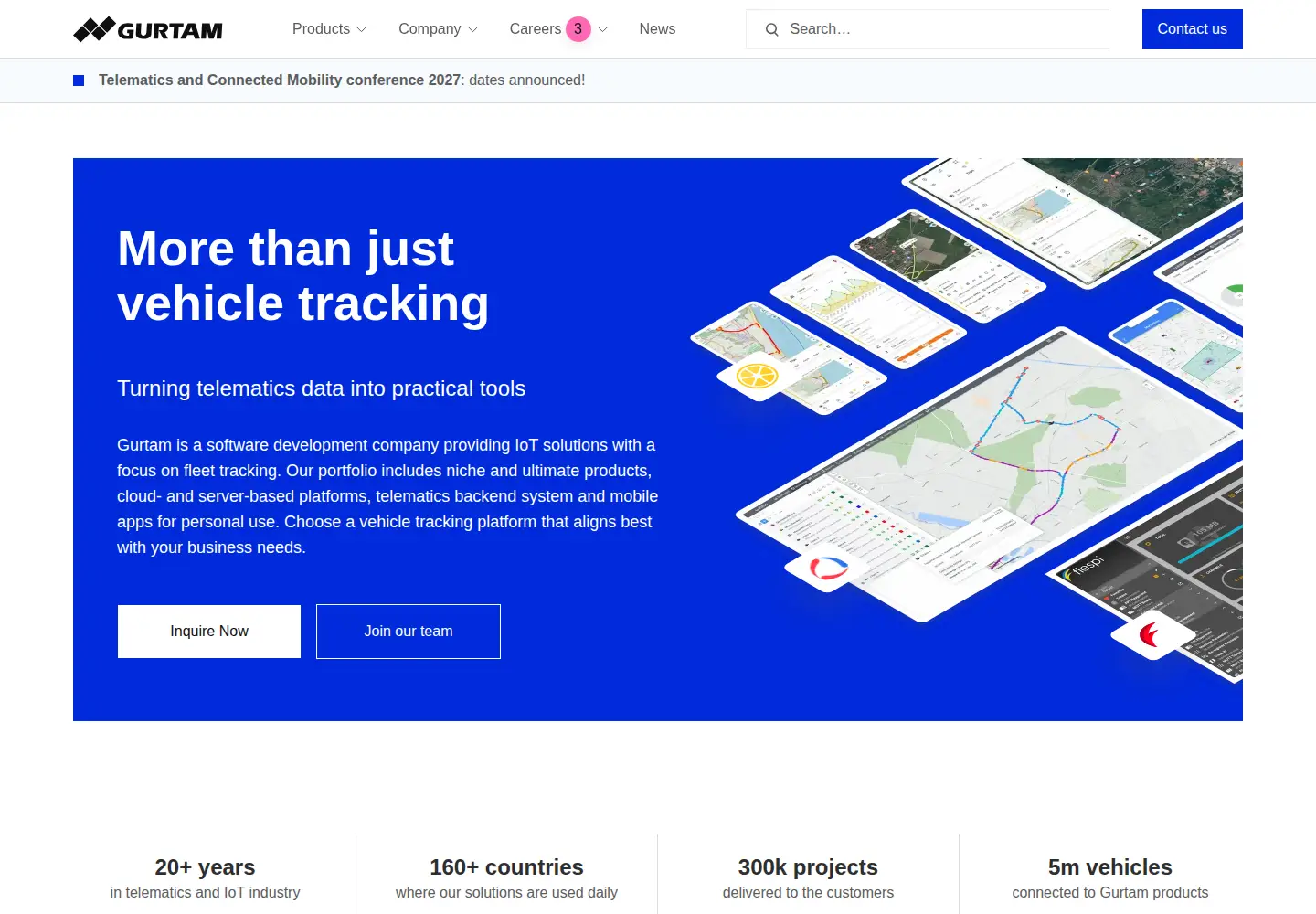Click the Gurtam logo
The image size is (1316, 914).
point(148,29)
